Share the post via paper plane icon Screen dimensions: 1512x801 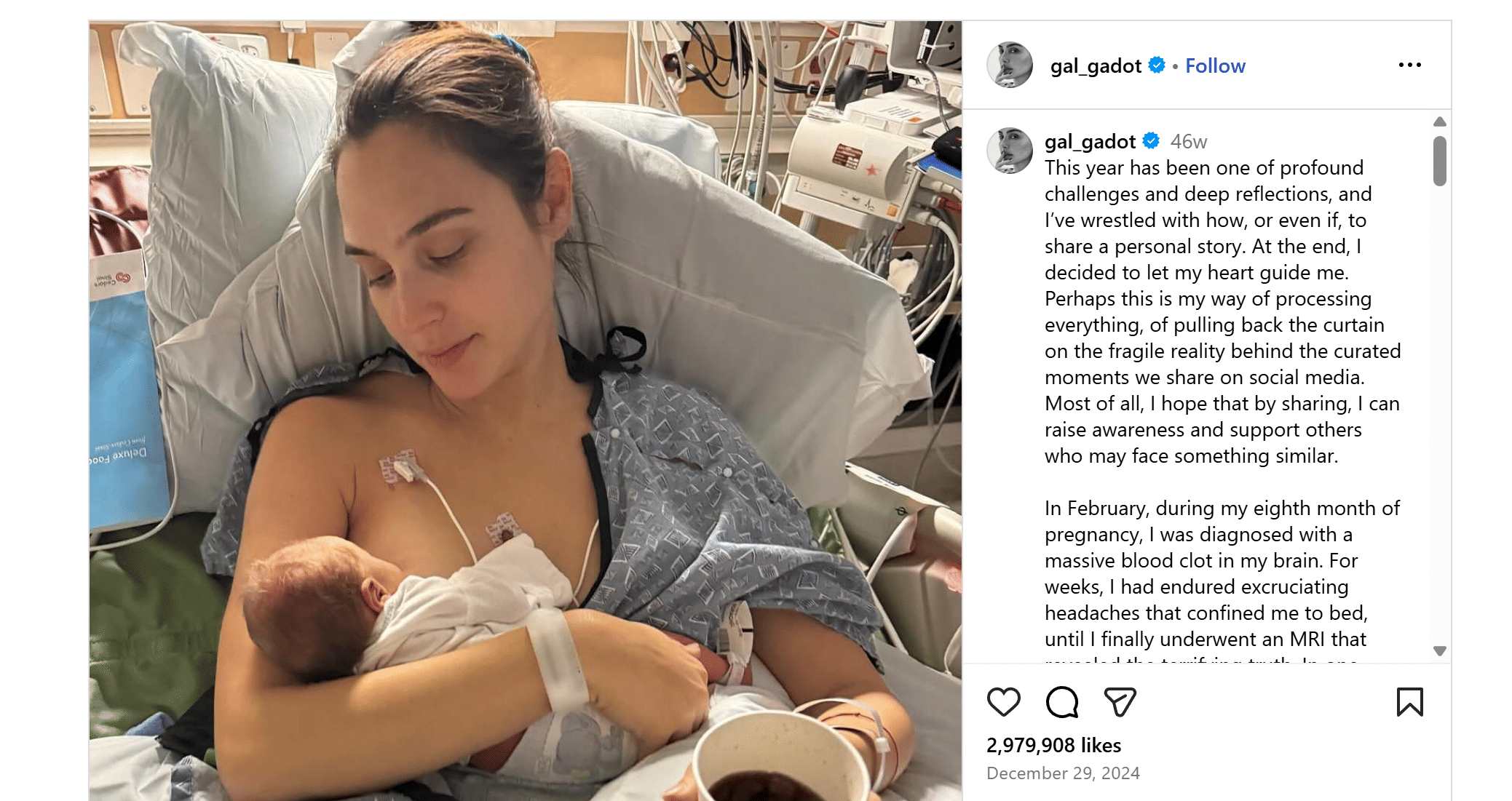pos(1120,702)
